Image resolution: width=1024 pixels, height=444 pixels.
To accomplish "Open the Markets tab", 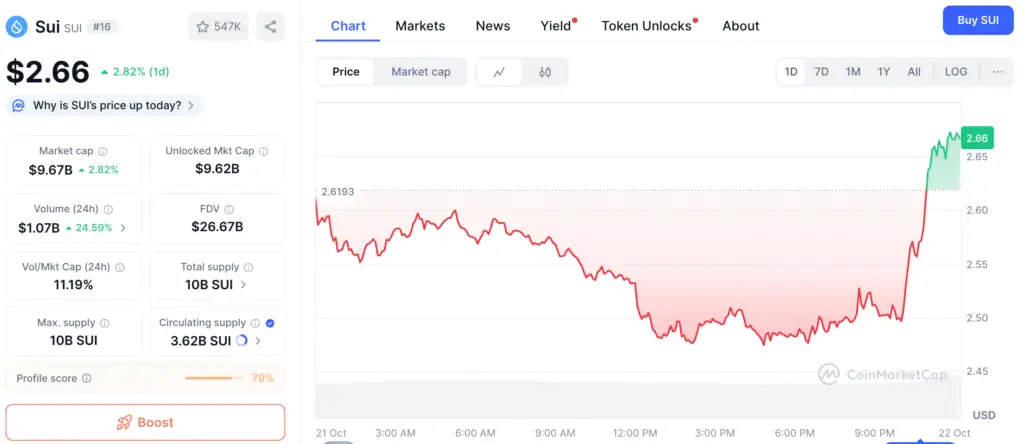I will pos(420,26).
